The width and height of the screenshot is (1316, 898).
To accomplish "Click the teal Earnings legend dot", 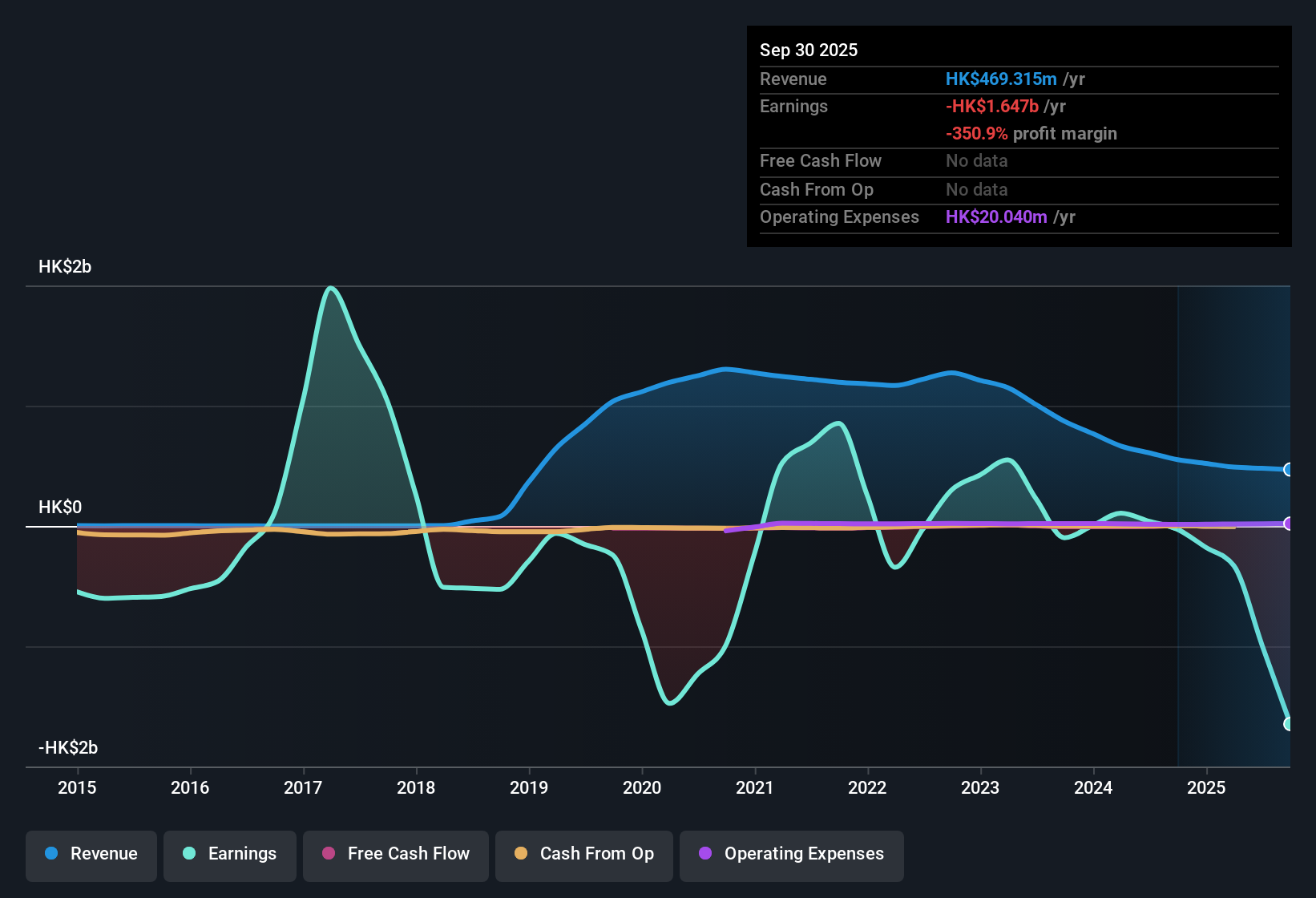I will [189, 854].
